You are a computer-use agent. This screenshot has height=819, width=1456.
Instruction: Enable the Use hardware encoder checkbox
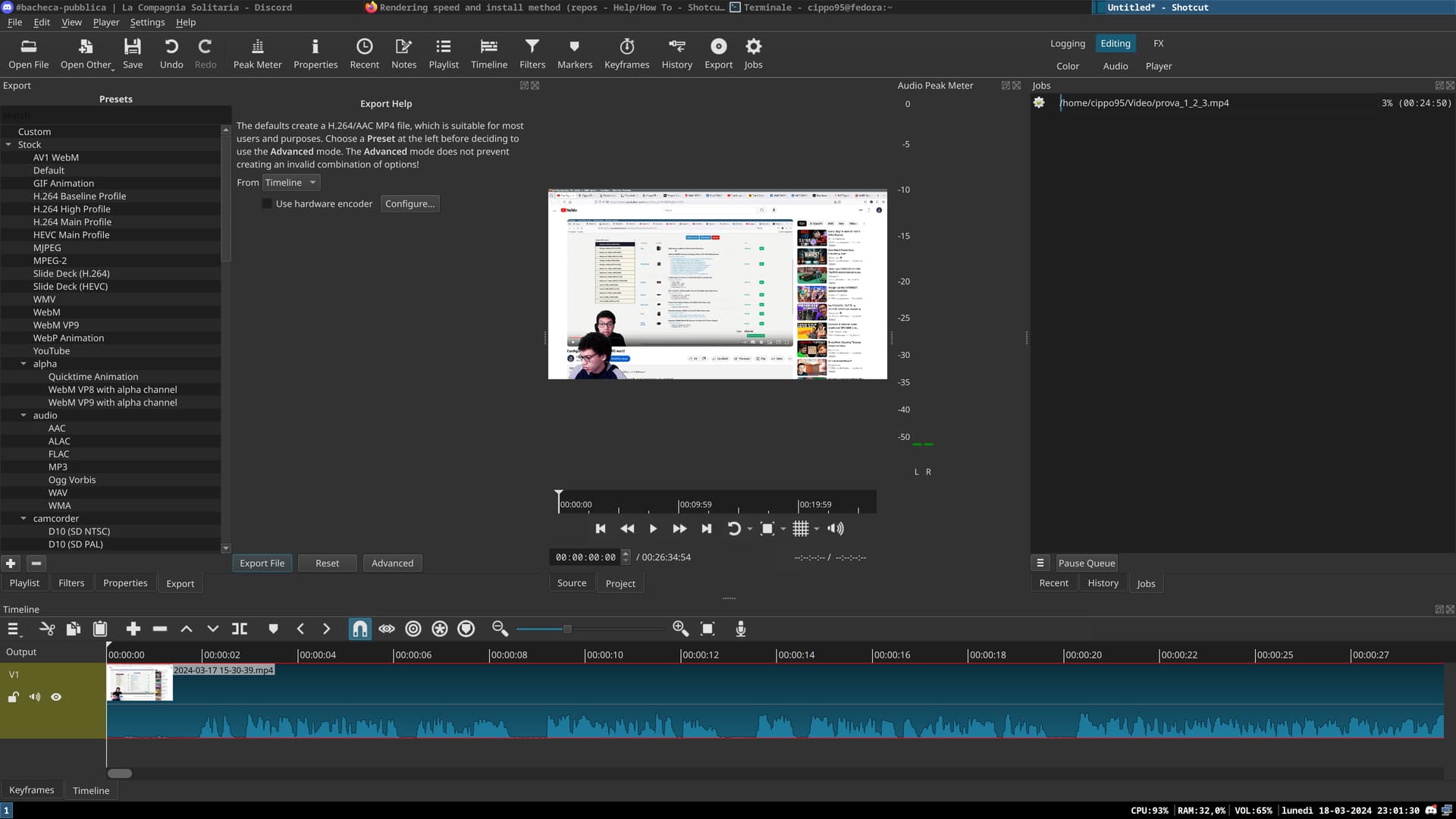[267, 203]
